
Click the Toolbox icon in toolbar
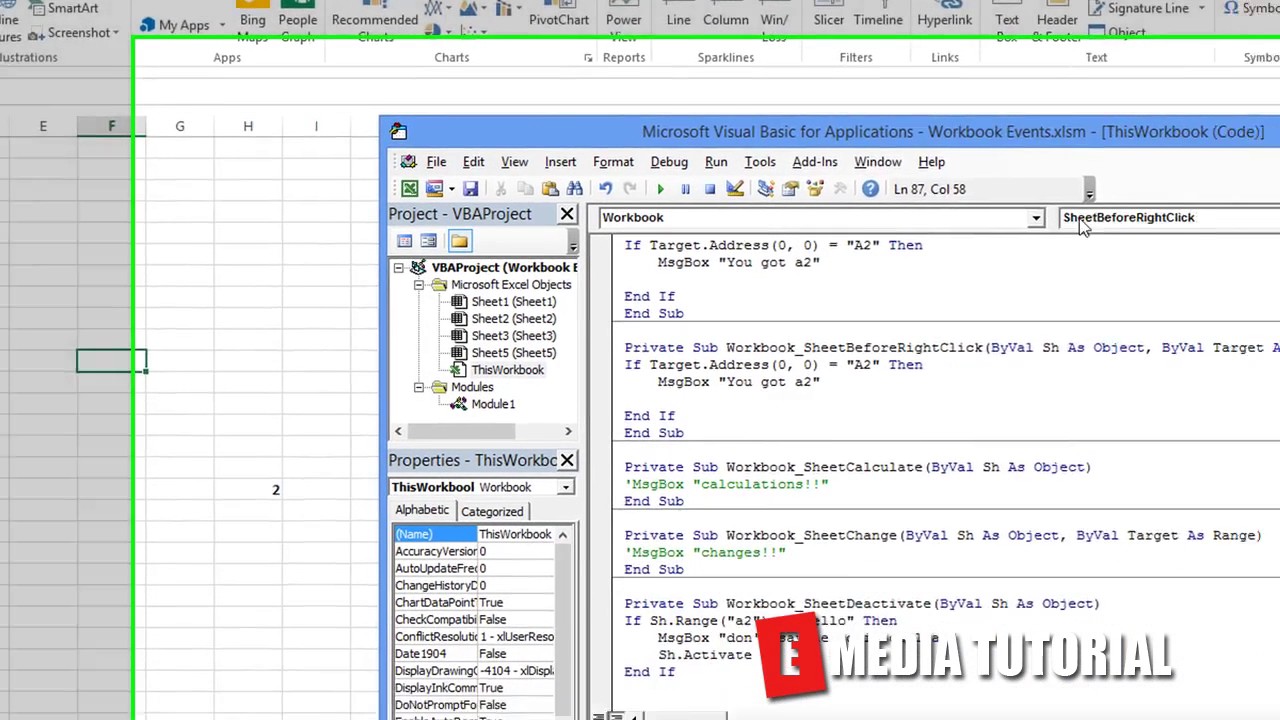(840, 189)
